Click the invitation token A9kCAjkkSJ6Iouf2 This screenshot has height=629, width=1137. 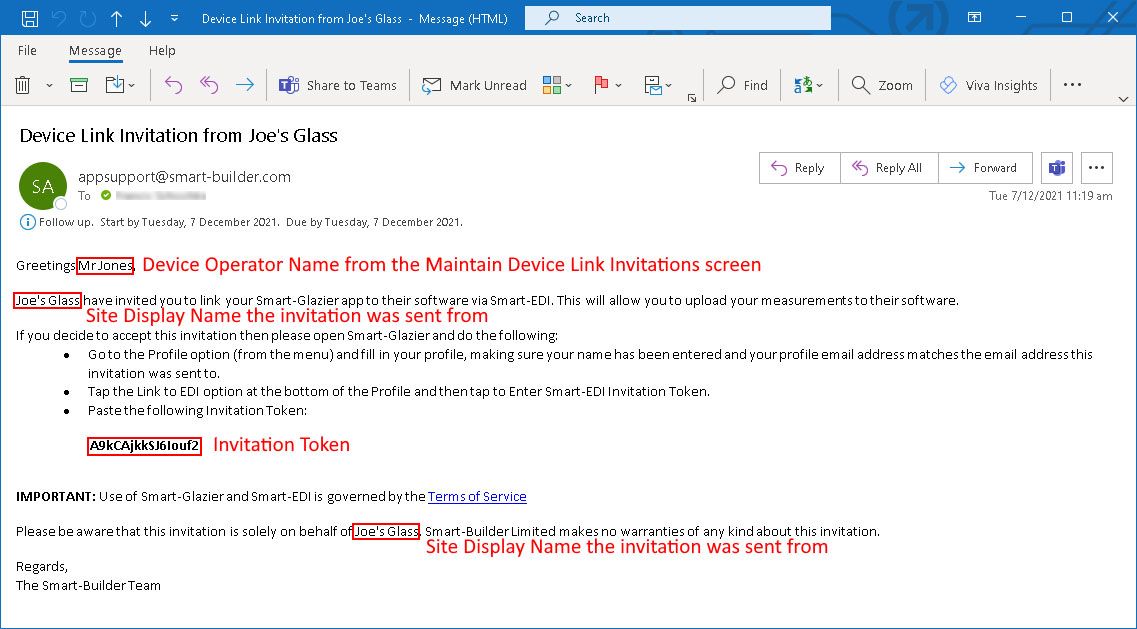tap(144, 445)
